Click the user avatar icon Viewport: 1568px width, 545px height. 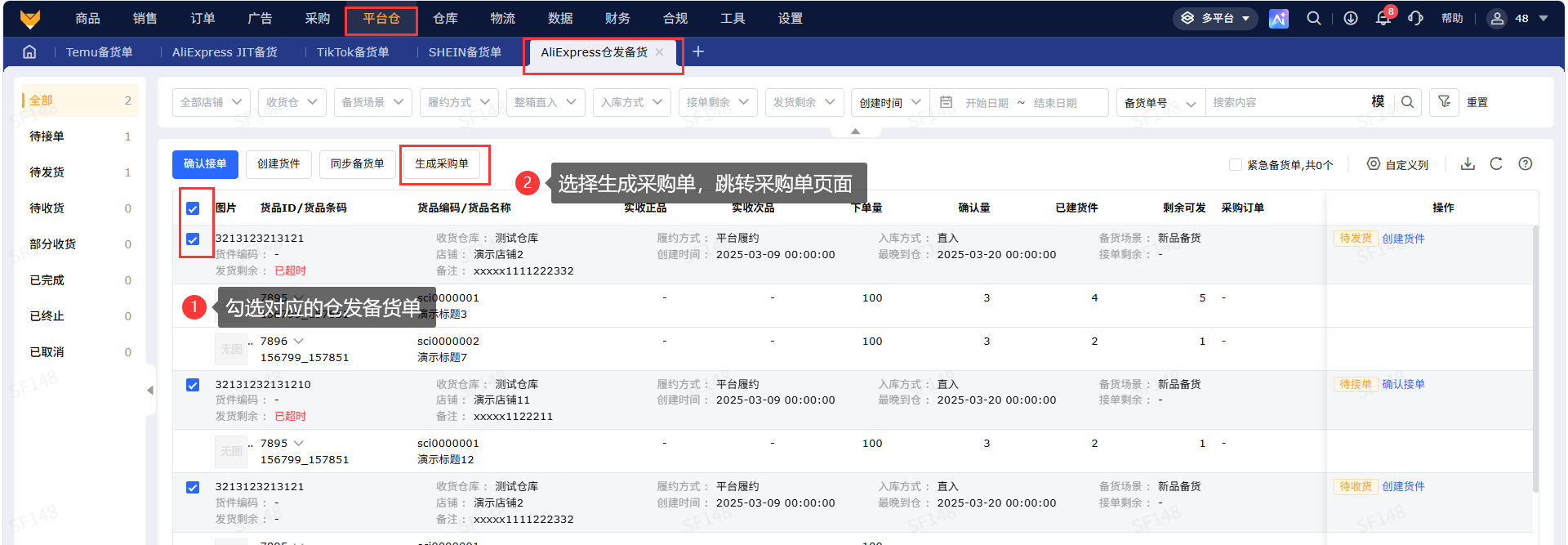(x=1497, y=18)
